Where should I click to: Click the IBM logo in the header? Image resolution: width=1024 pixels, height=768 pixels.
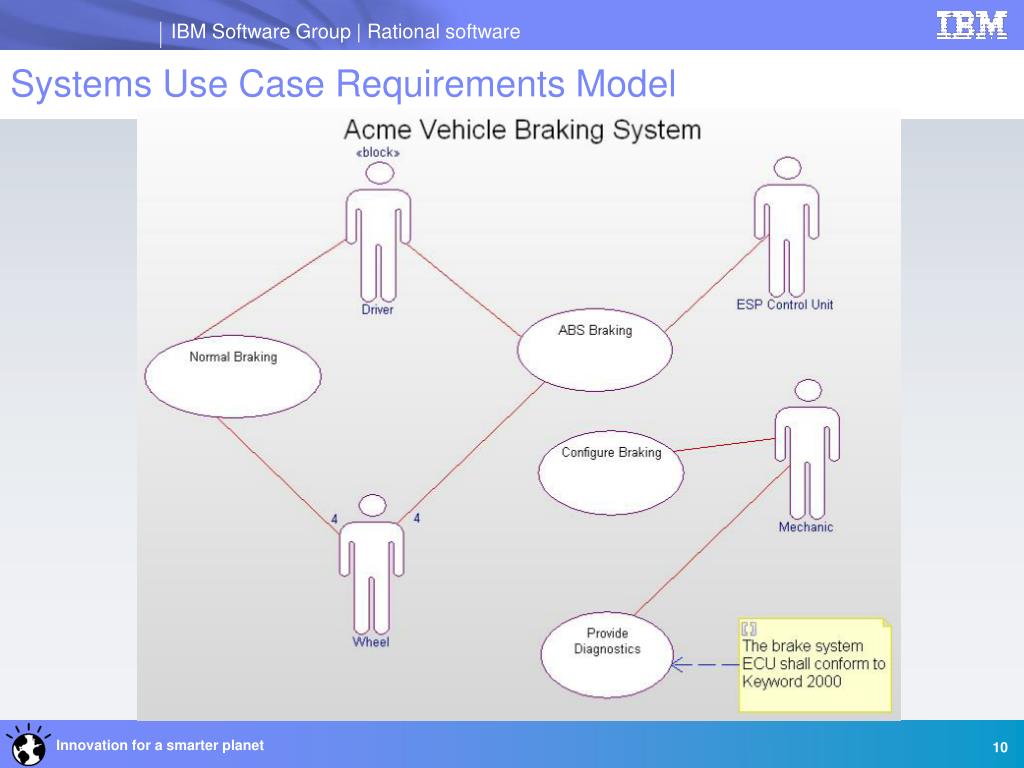click(x=971, y=25)
